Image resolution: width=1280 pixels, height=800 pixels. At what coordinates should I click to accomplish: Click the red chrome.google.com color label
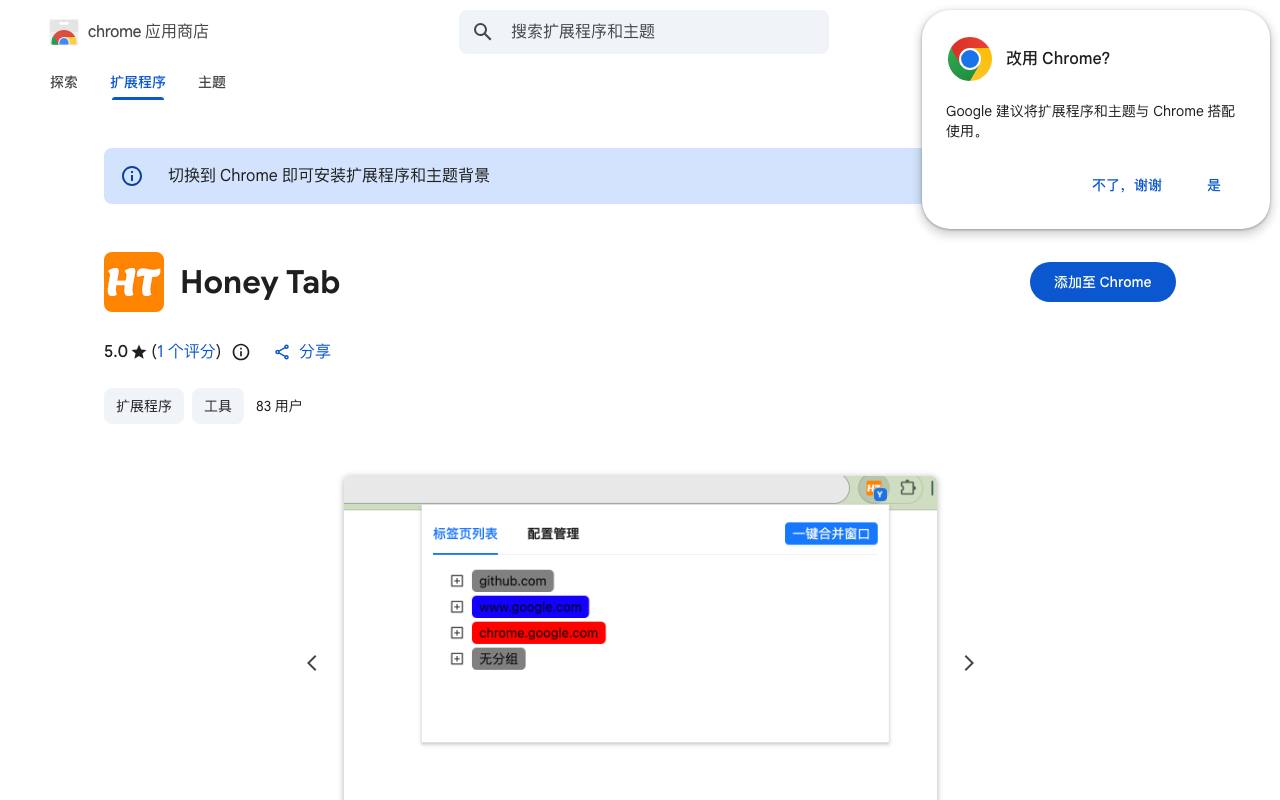tap(539, 633)
